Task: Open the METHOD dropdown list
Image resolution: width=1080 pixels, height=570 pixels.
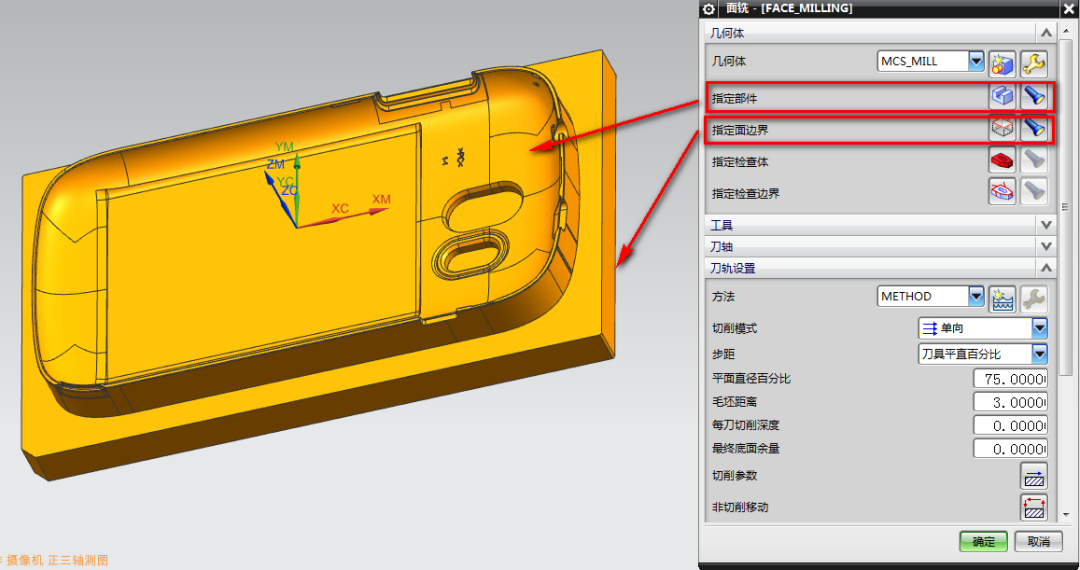Action: [976, 296]
